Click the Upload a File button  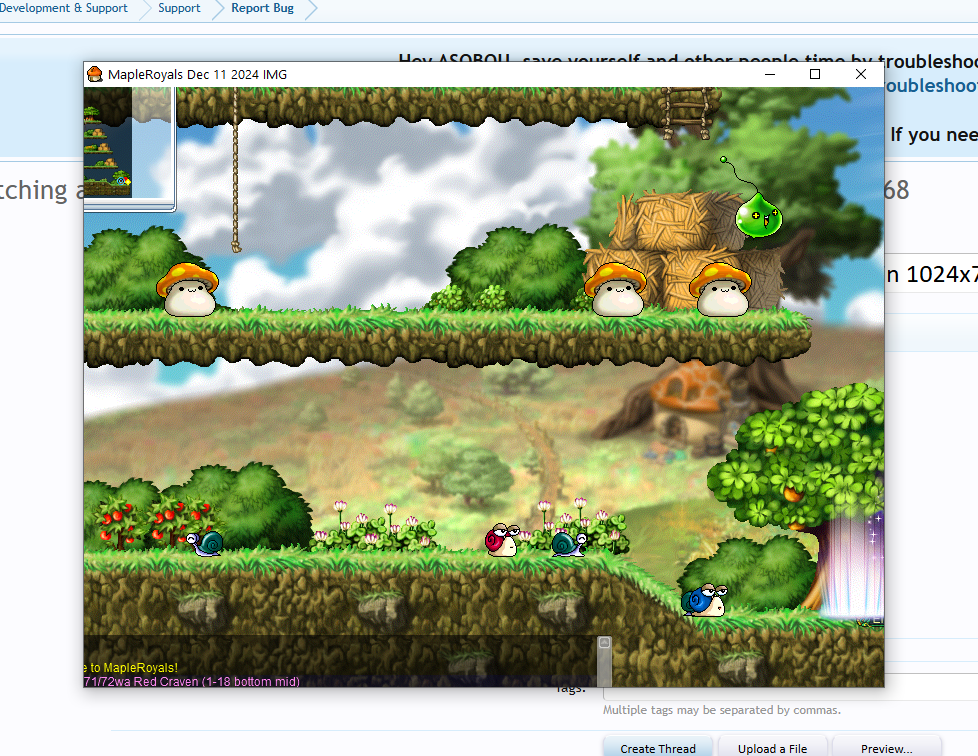pos(772,747)
